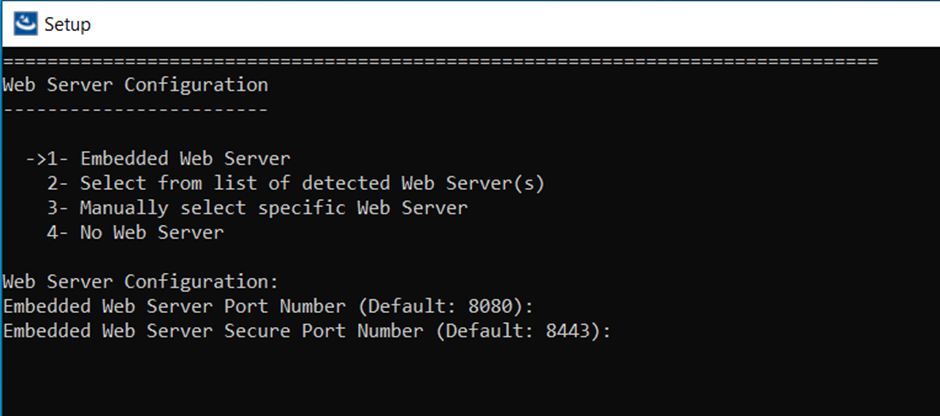Place cursor after the secure port prompt colon
The width and height of the screenshot is (940, 416).
click(618, 331)
